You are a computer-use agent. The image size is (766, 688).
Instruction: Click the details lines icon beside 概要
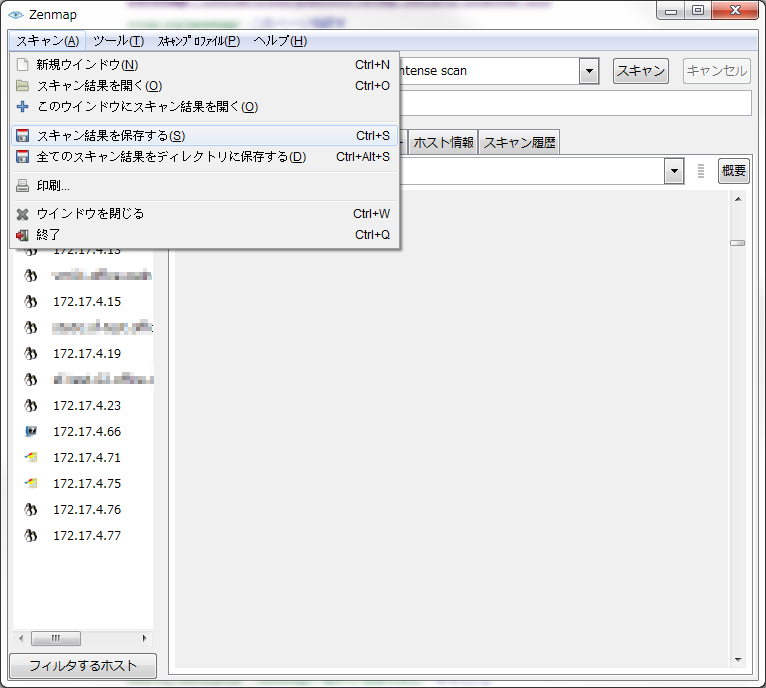(701, 171)
